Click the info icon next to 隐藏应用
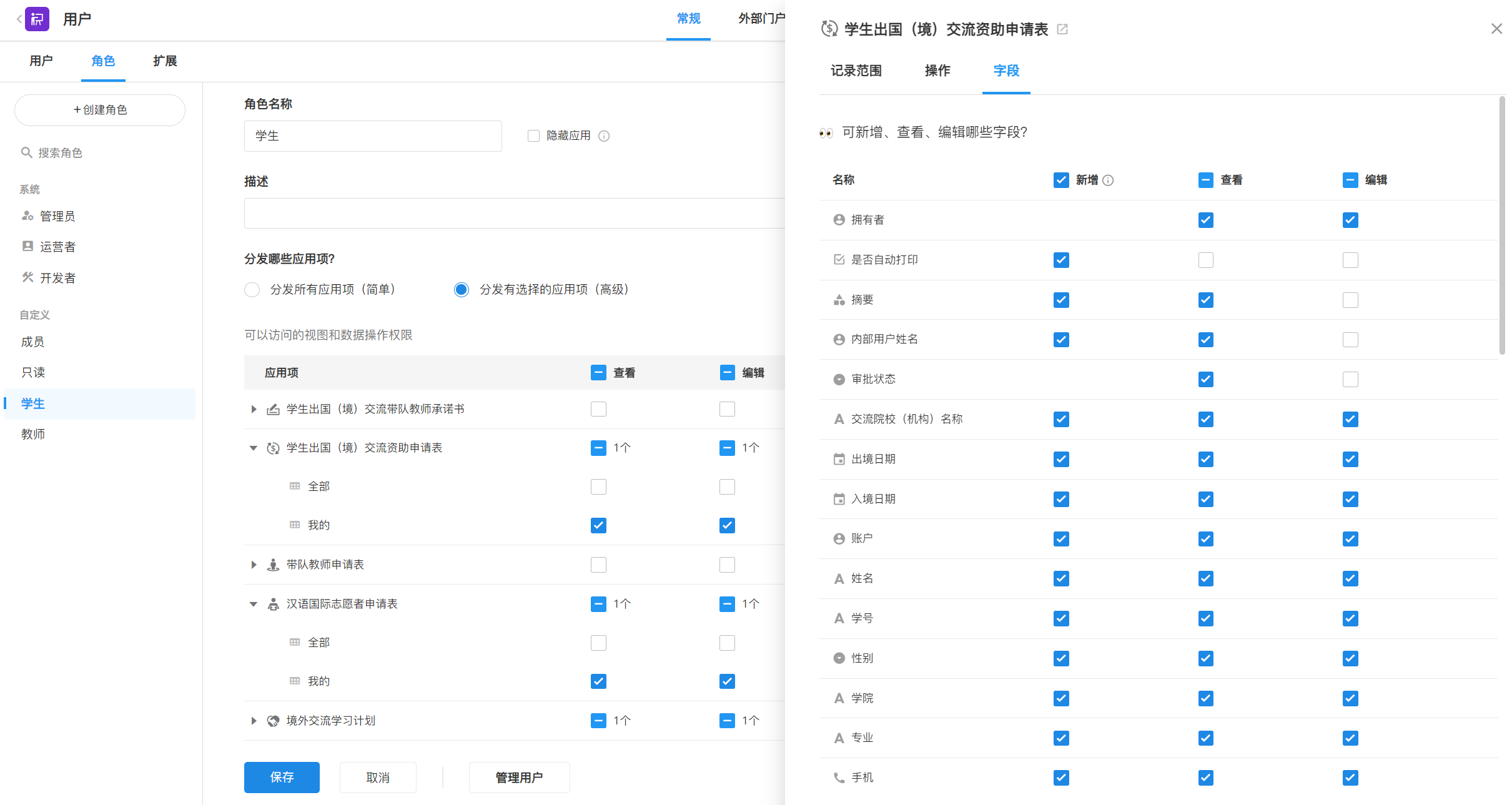The image size is (1512, 805). [604, 136]
